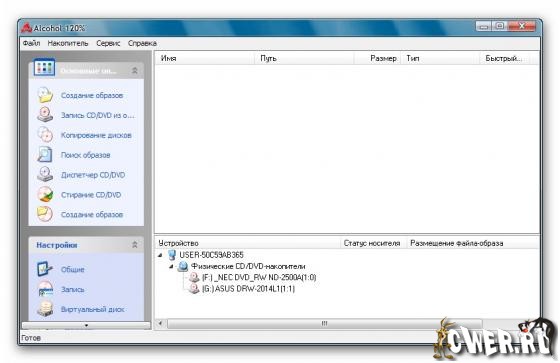Viewport: 560px width, 363px height.
Task: Select Физические CD/DVD-накопители tree row
Action: pyautogui.click(x=248, y=266)
